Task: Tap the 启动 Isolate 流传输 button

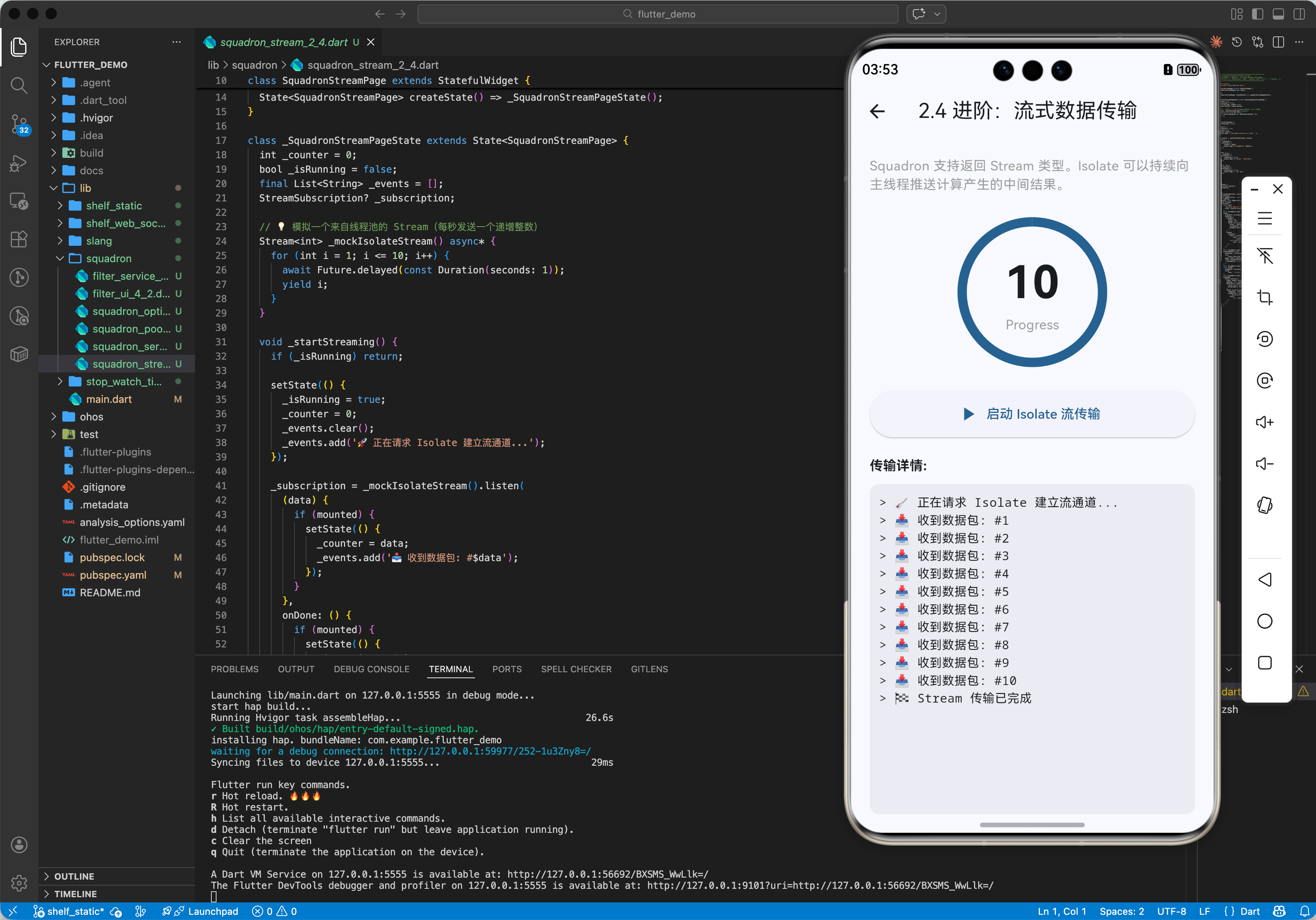Action: click(x=1032, y=414)
